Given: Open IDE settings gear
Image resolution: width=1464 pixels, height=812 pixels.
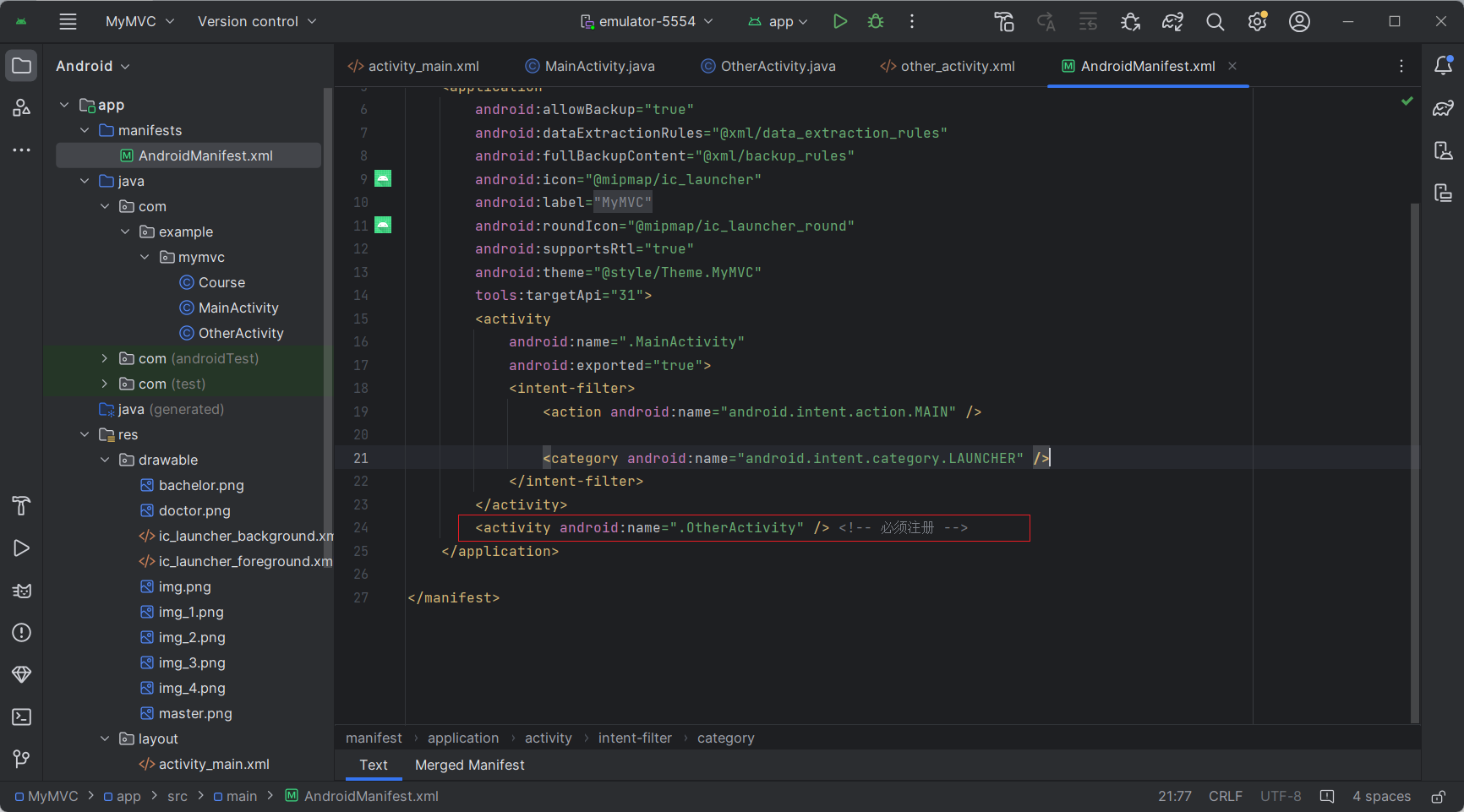Looking at the screenshot, I should 1258,22.
